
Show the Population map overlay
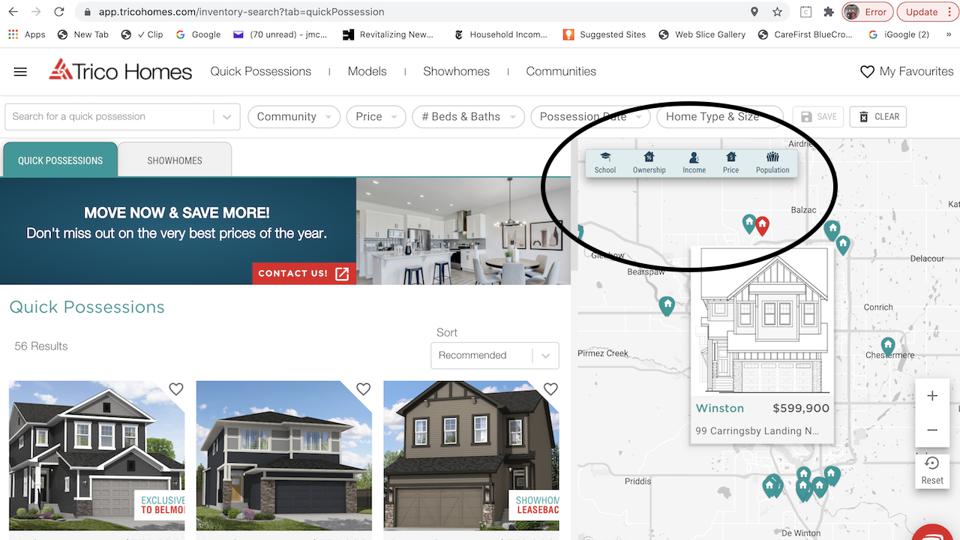pos(772,162)
